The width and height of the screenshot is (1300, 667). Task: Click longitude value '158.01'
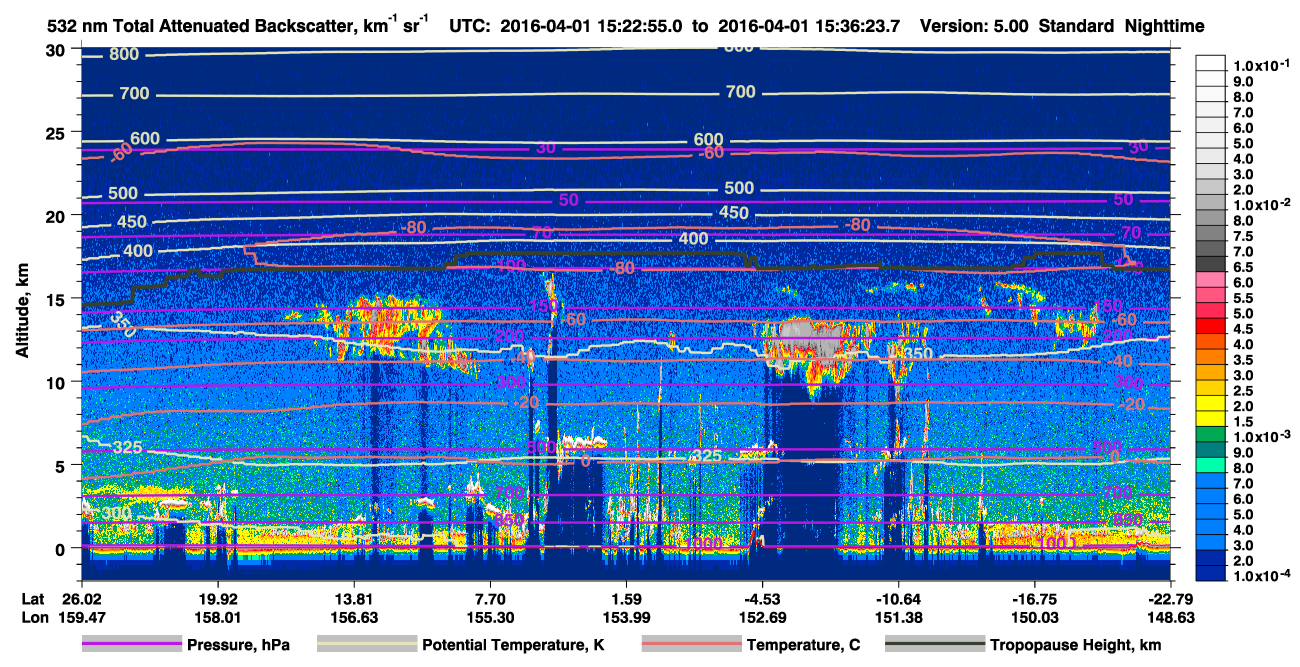217,618
